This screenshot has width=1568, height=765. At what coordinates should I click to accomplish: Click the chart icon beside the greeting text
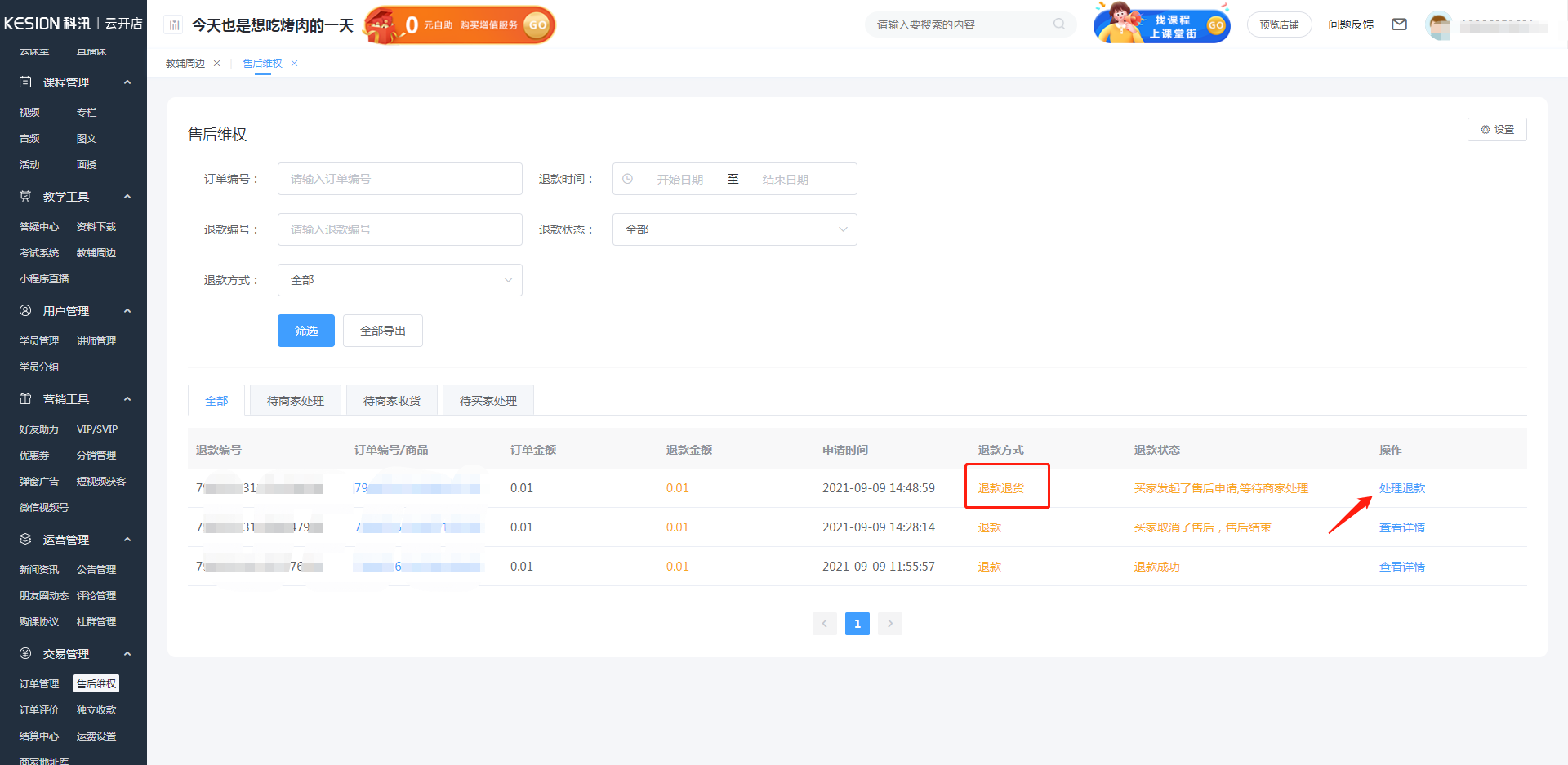click(x=173, y=24)
